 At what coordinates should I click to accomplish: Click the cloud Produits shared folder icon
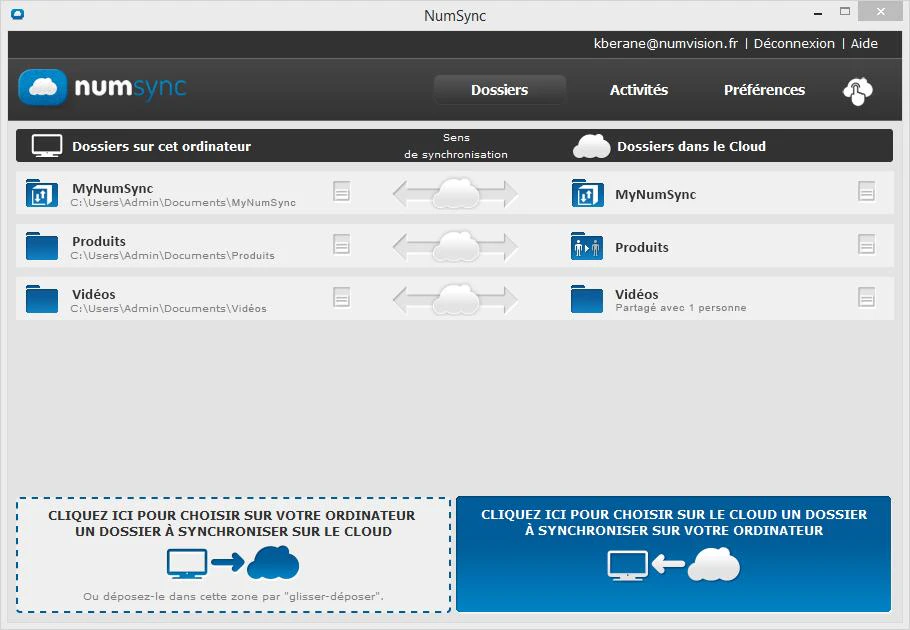point(587,246)
